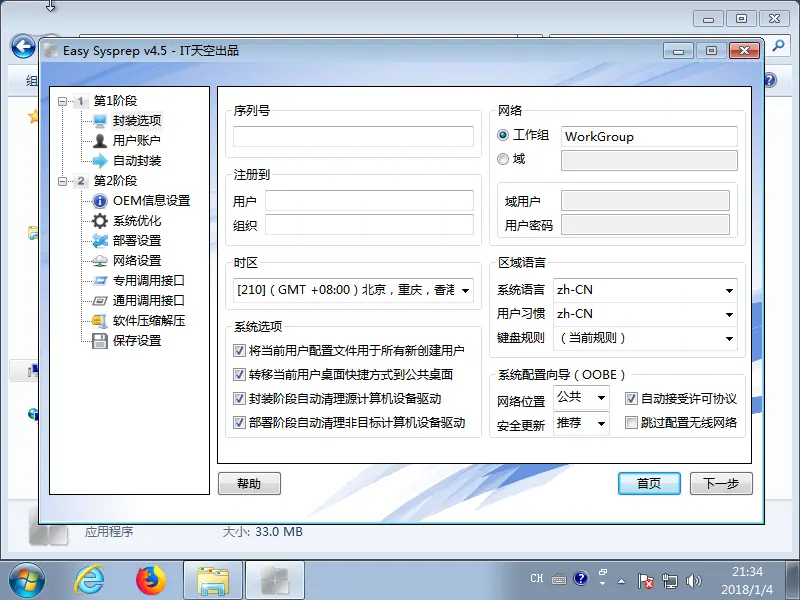
Task: Collapse the 第1阶段 tree node
Action: [x=62, y=101]
